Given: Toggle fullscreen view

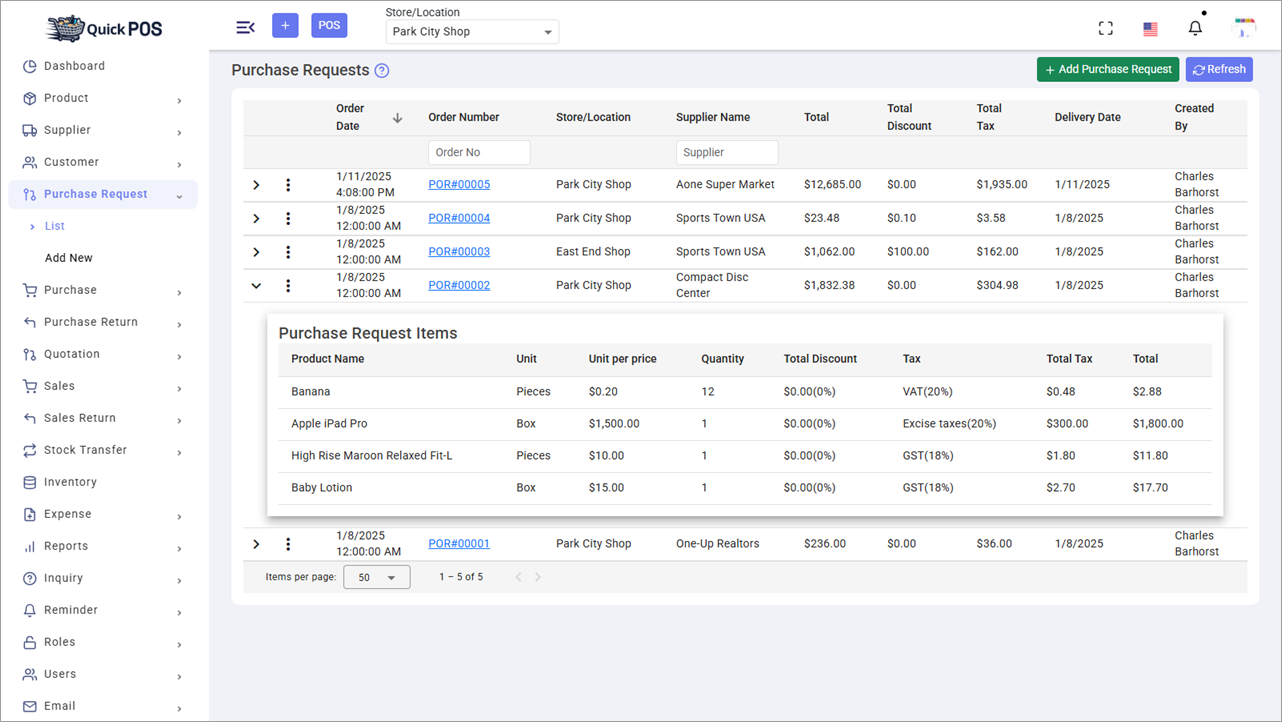Looking at the screenshot, I should 1105,27.
